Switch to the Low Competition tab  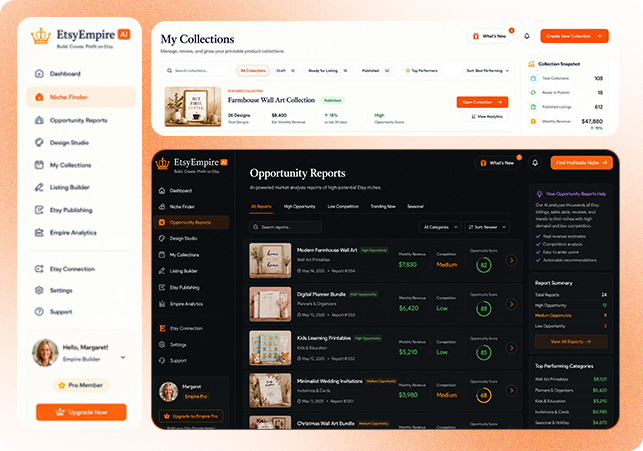(343, 207)
